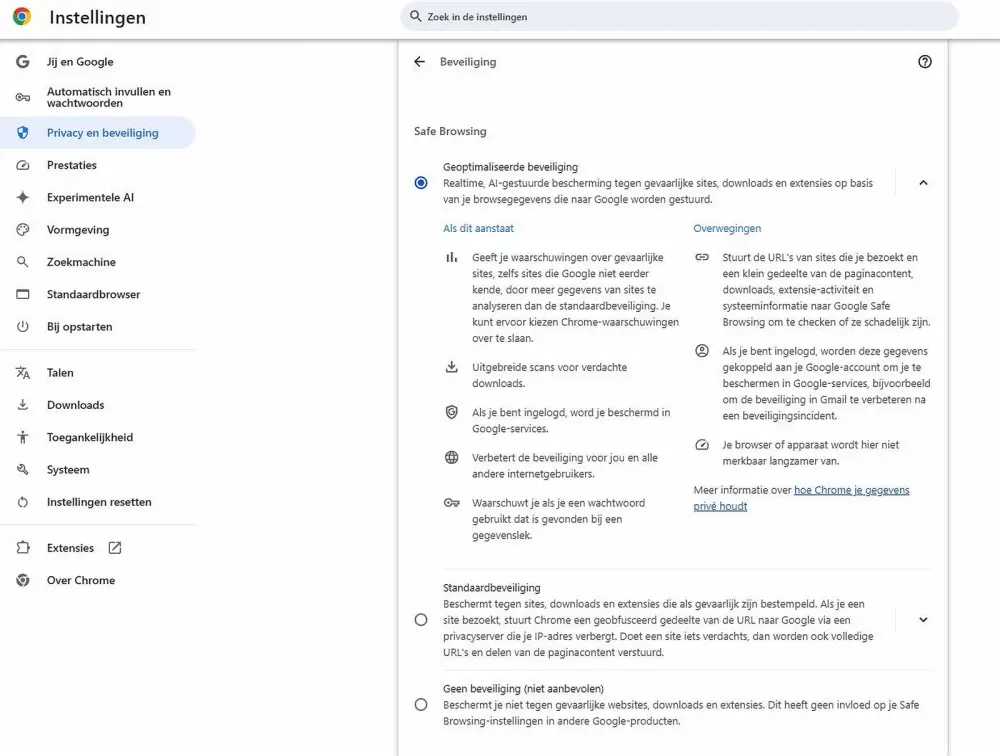Image resolution: width=1000 pixels, height=756 pixels.
Task: Click the palette icon for Vormgeving
Action: pyautogui.click(x=23, y=230)
